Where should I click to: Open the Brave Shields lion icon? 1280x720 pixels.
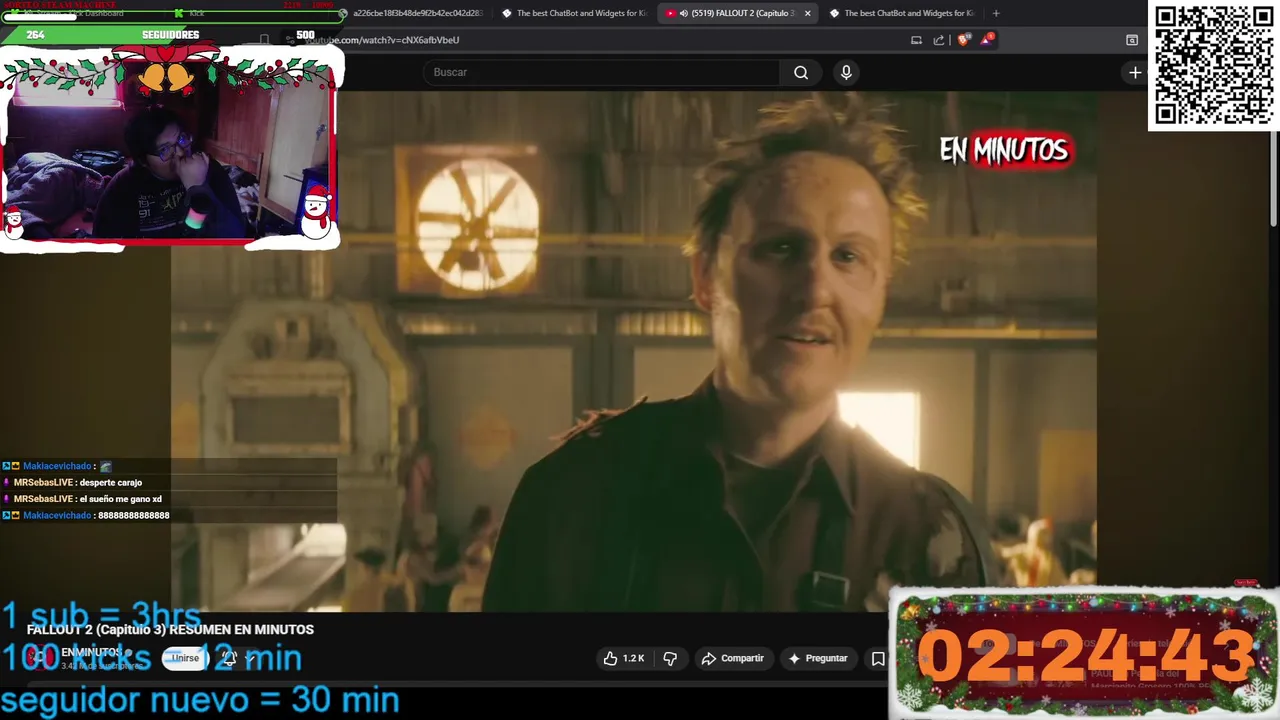tap(963, 40)
